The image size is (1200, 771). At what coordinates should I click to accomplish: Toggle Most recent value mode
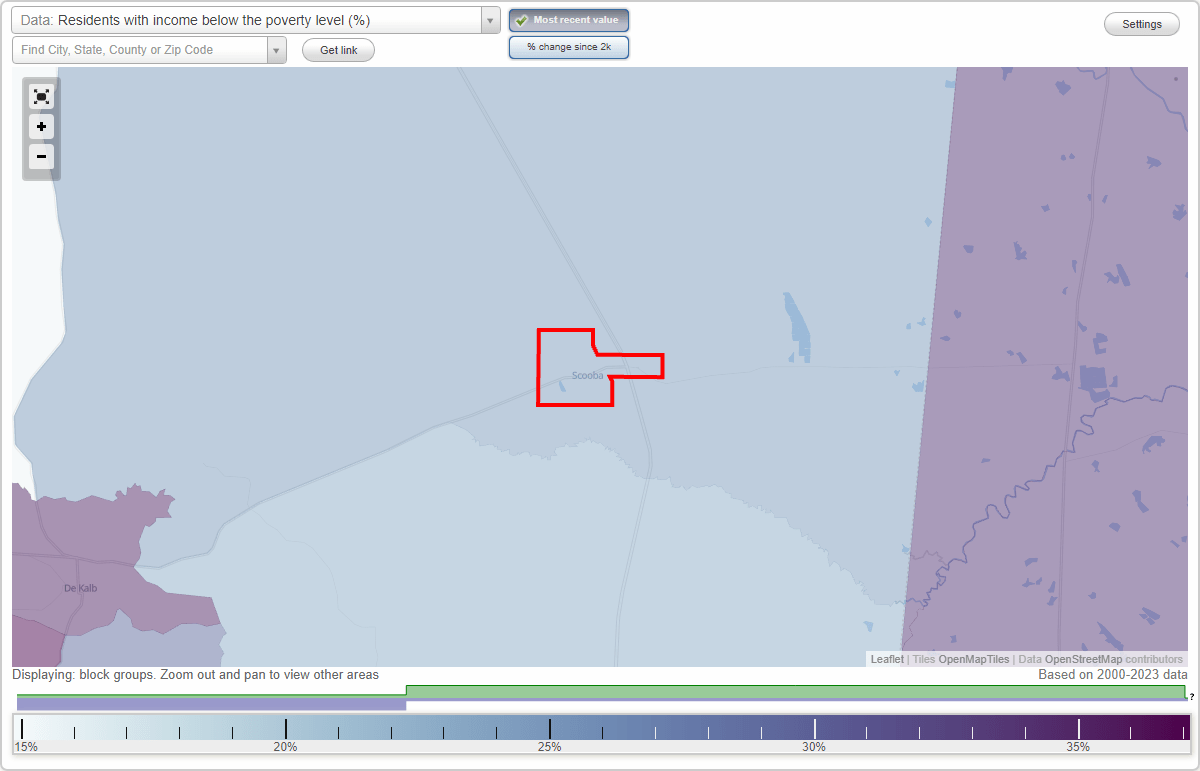(568, 19)
